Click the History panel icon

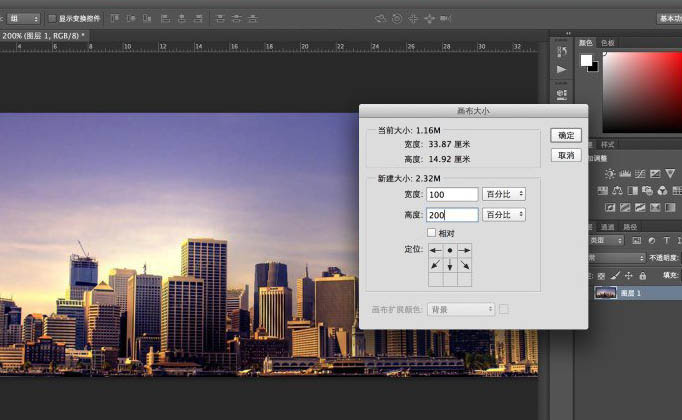[x=561, y=52]
